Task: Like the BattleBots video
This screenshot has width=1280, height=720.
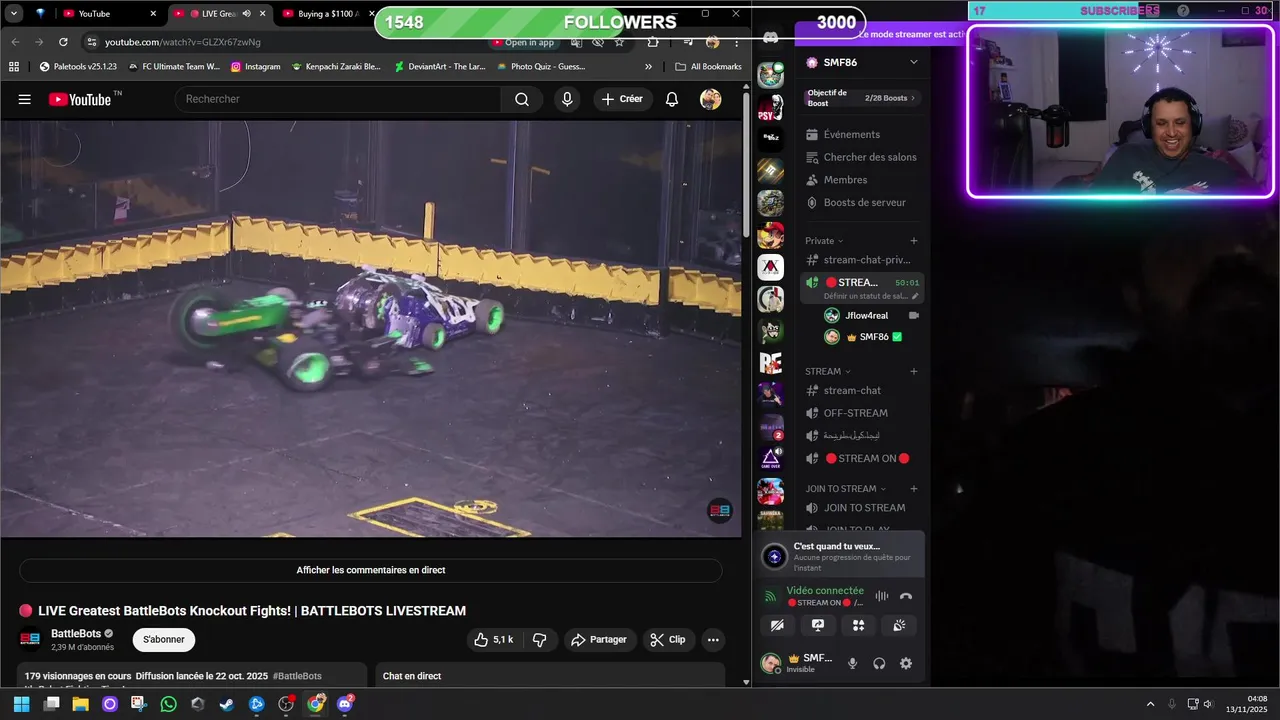Action: pos(493,640)
